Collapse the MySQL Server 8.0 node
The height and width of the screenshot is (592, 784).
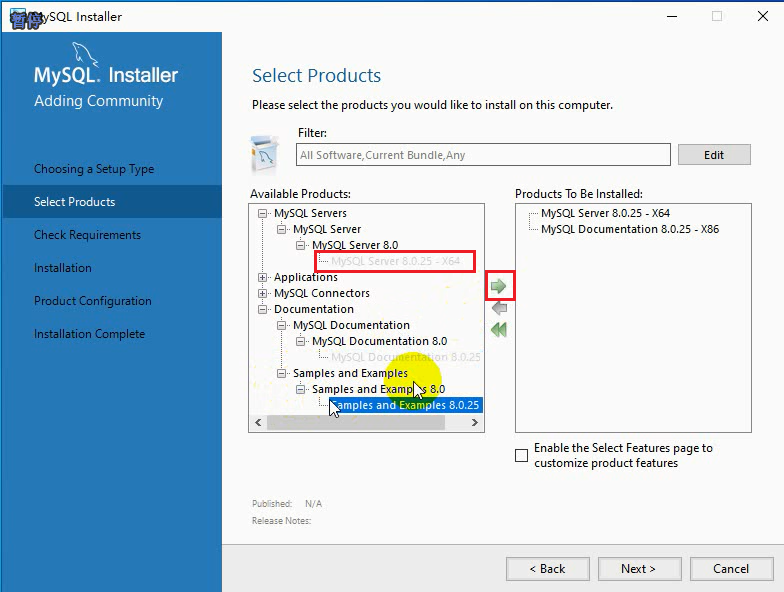[300, 246]
